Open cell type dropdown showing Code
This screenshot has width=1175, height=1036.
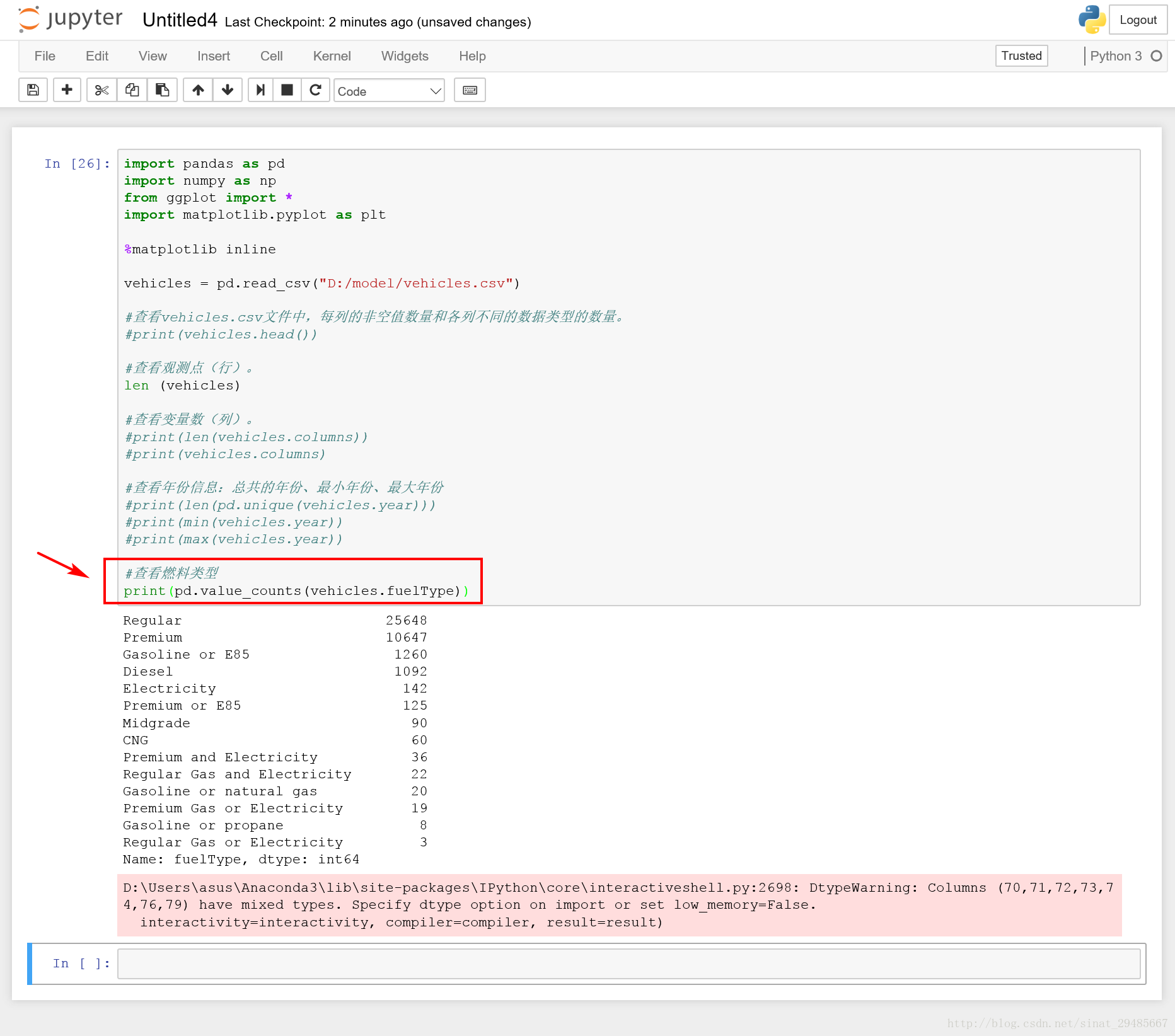(389, 91)
